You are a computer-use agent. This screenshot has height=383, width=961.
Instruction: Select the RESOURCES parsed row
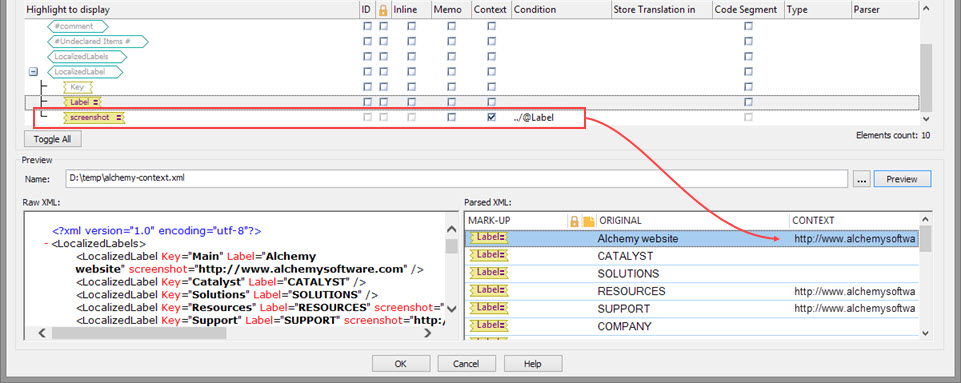point(692,291)
